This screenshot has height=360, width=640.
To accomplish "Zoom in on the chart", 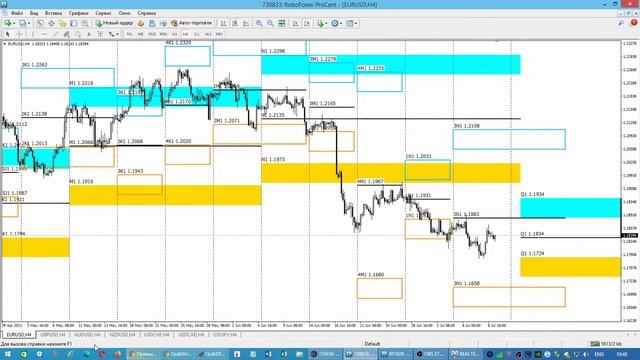I will click(x=259, y=23).
